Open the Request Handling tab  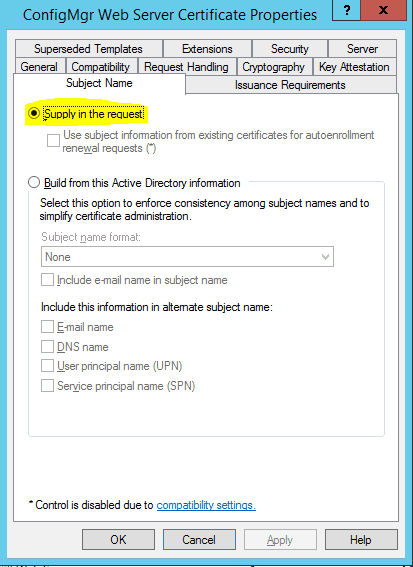(186, 67)
